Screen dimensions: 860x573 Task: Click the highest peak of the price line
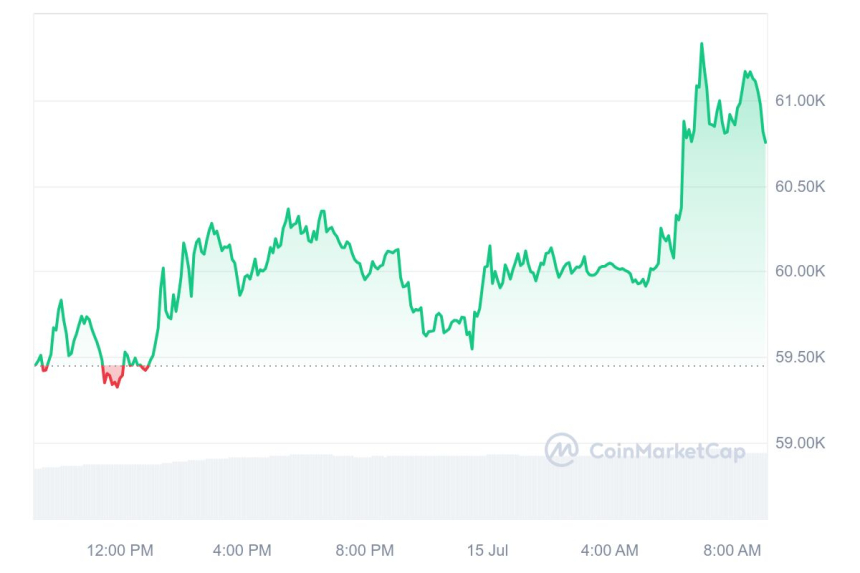(x=701, y=44)
